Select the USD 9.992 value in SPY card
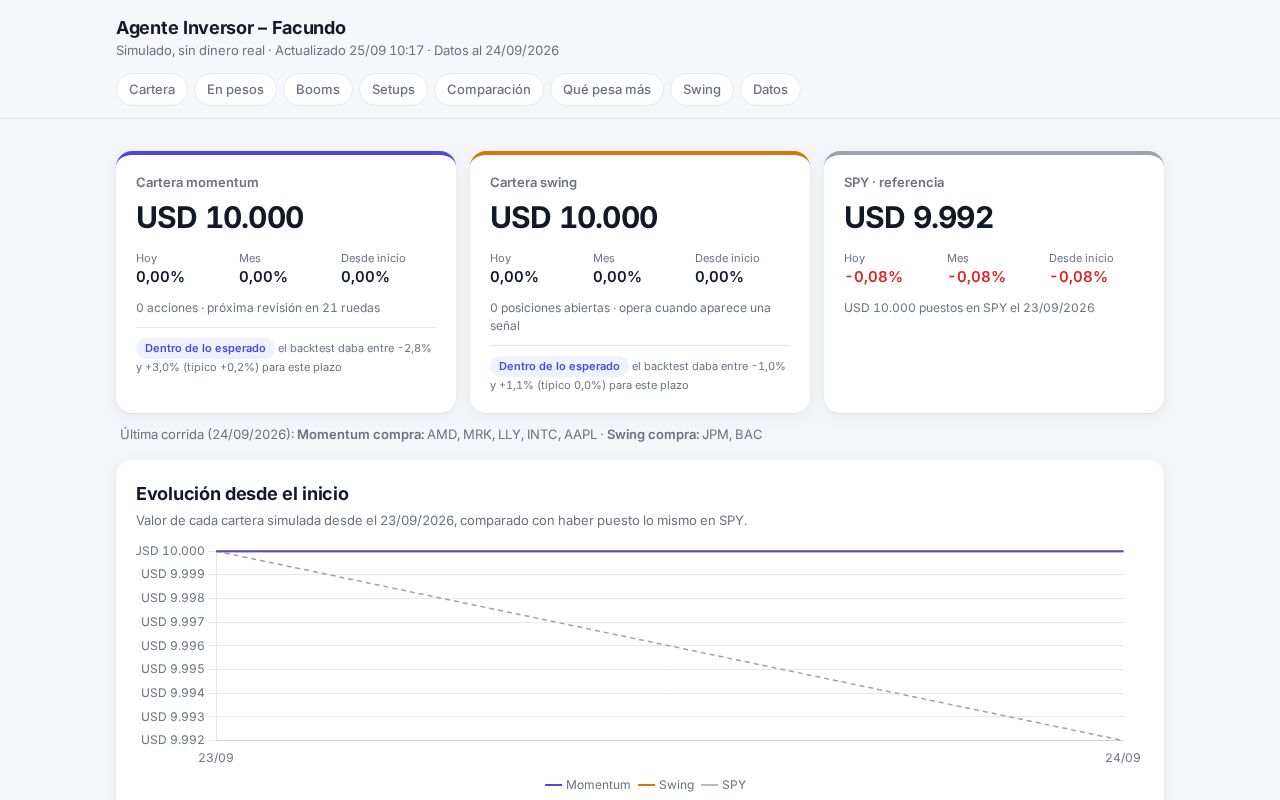 [x=919, y=217]
